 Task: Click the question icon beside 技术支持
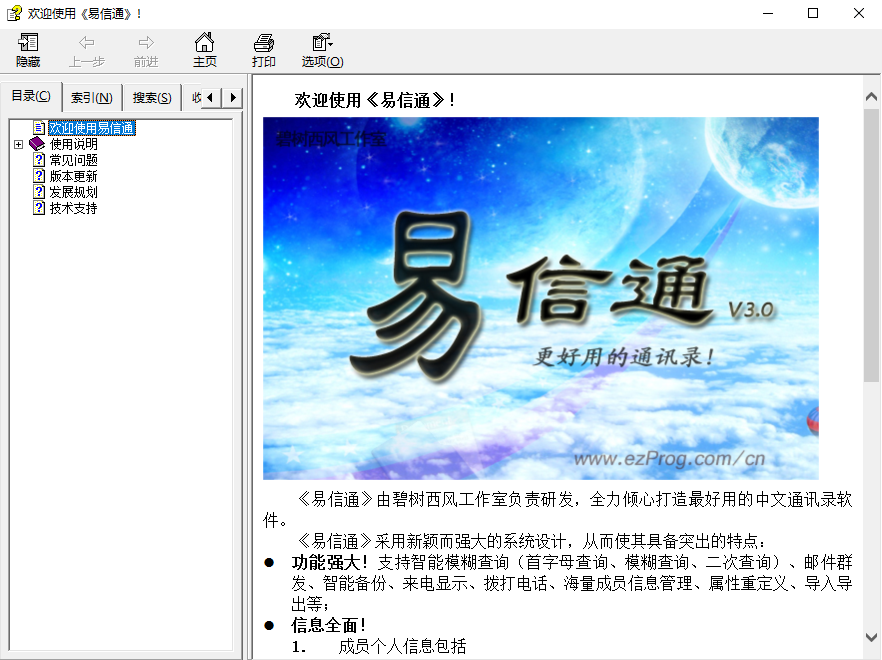point(39,208)
